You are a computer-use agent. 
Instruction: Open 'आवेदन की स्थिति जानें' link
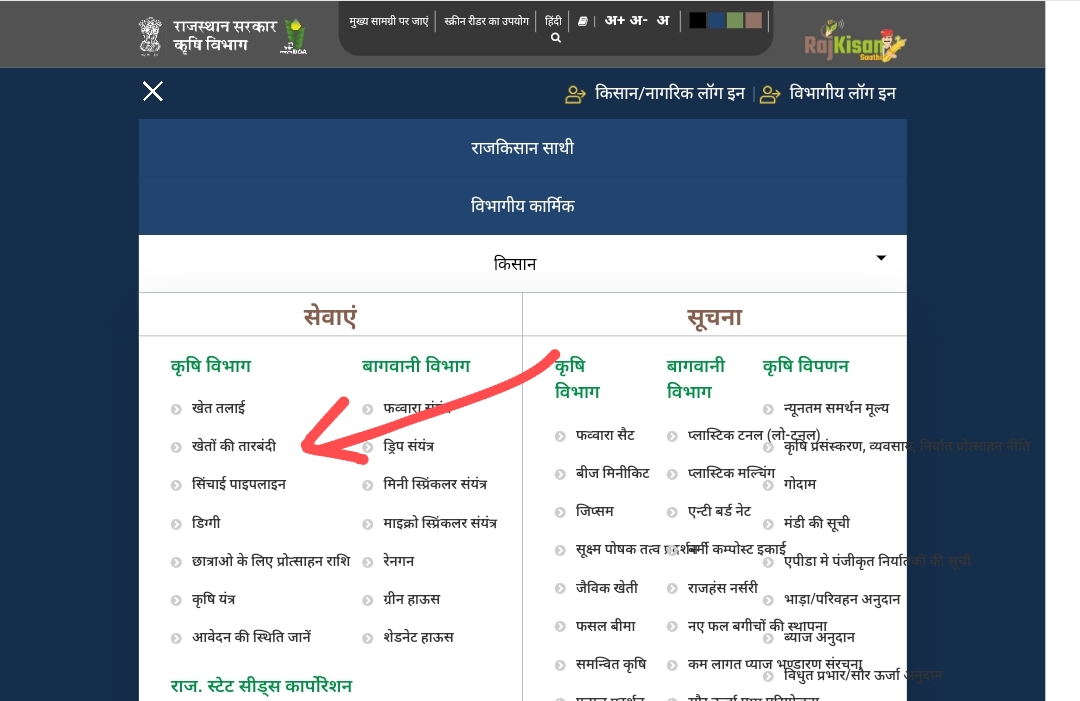tap(251, 638)
